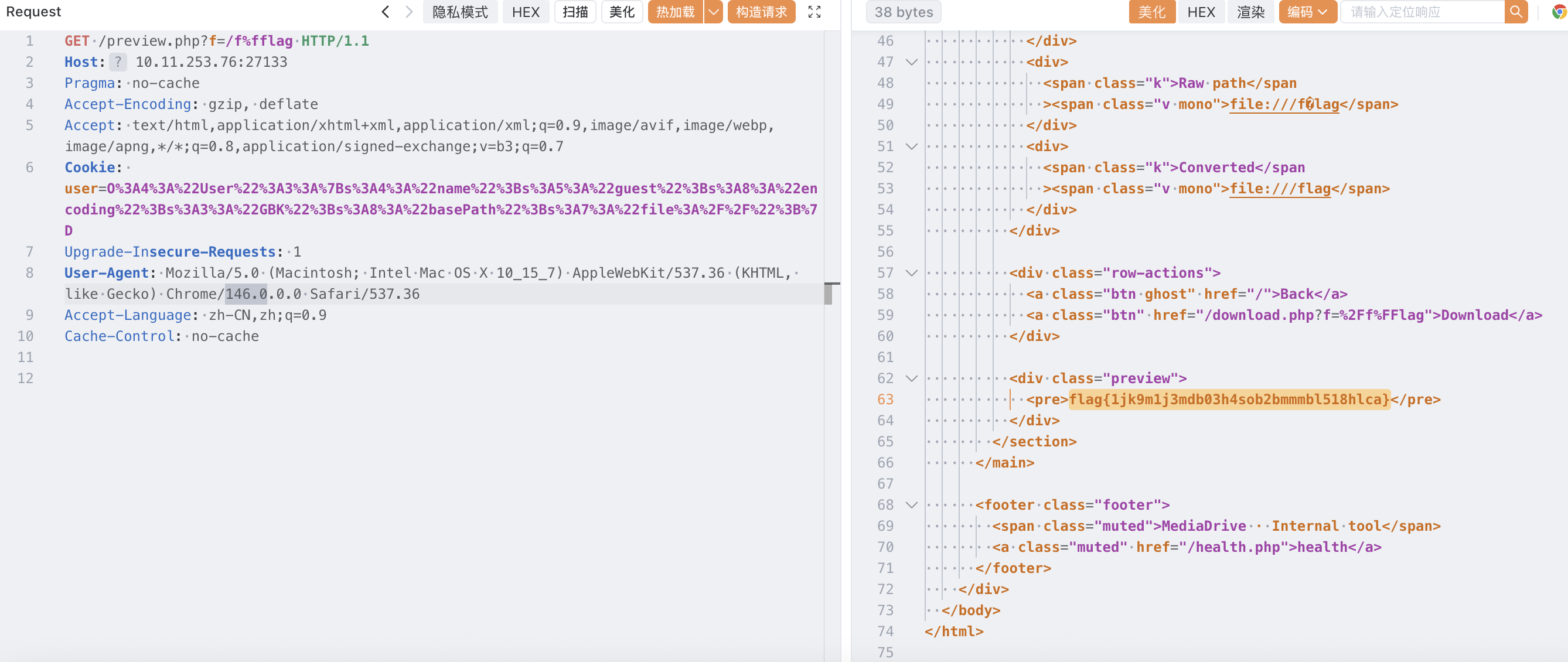Open response in Chrome browser icon
Image resolution: width=1568 pixels, height=662 pixels.
pos(1558,12)
